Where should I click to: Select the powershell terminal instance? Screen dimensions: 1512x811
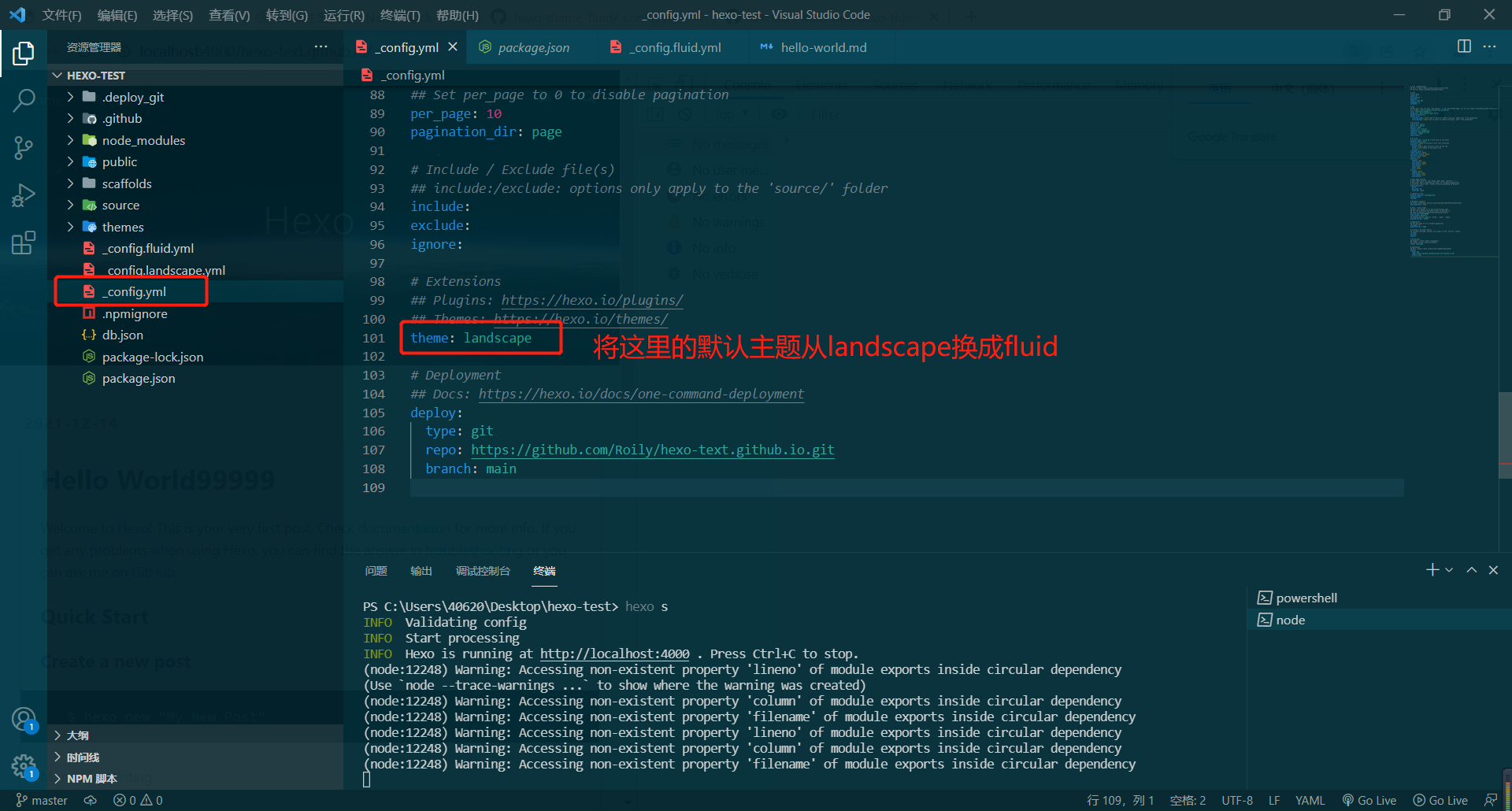(1380, 598)
